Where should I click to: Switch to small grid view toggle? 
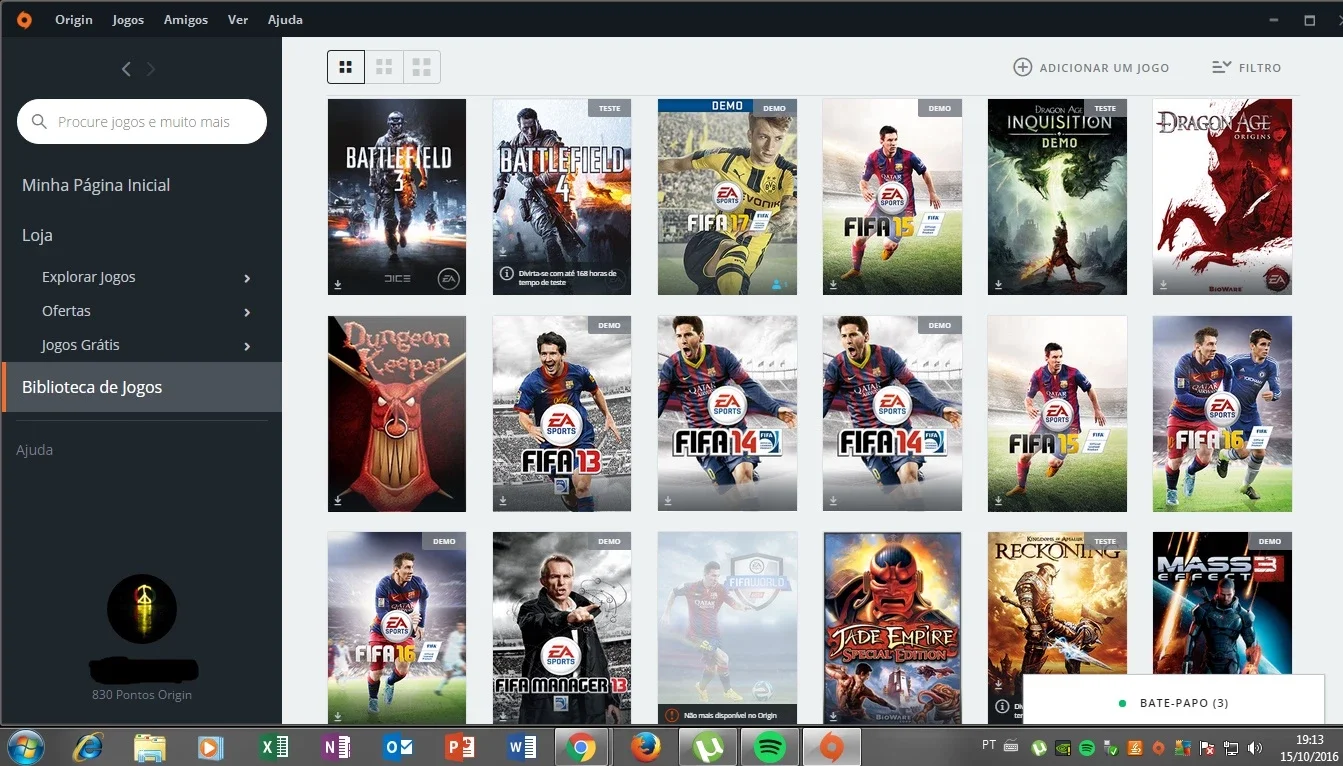click(x=422, y=67)
